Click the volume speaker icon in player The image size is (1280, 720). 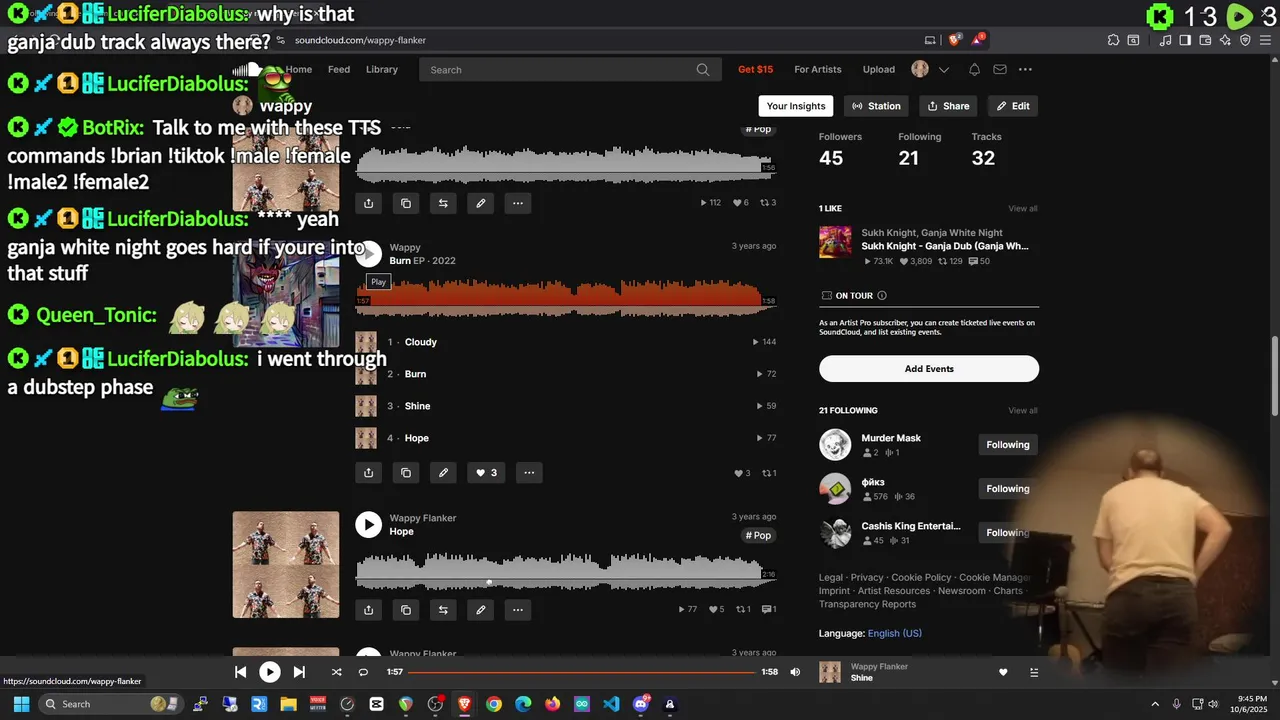click(x=795, y=672)
